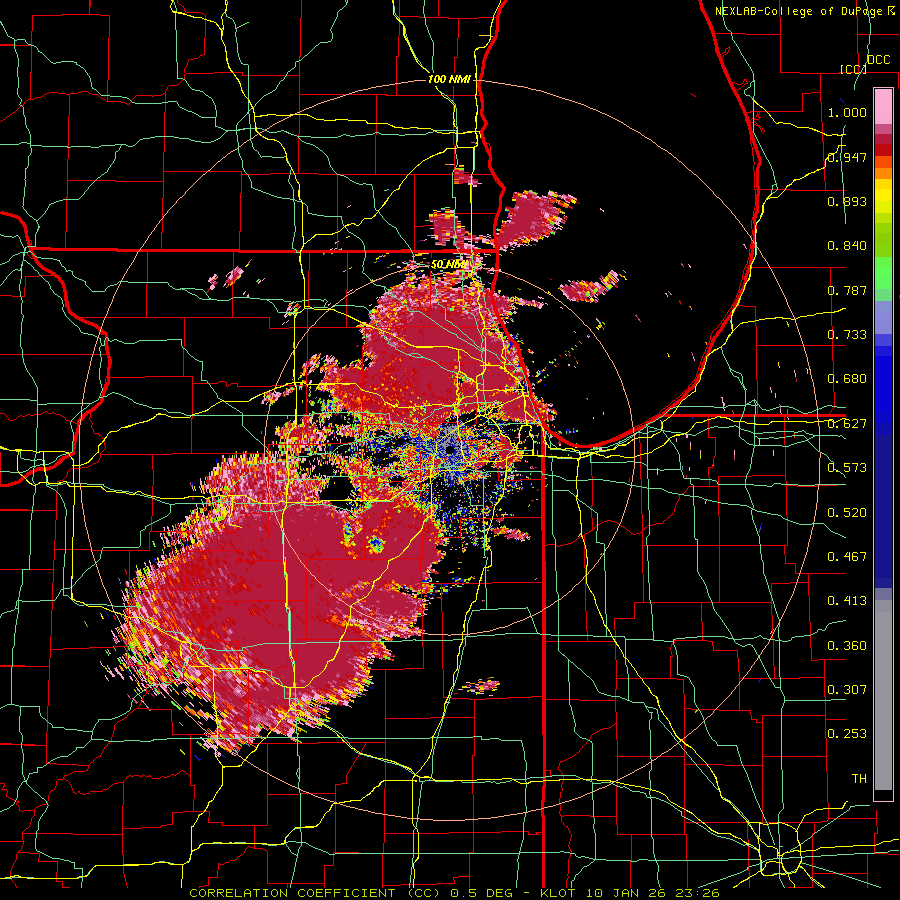Select the 0.573 legend value
900x900 pixels.
[x=847, y=468]
